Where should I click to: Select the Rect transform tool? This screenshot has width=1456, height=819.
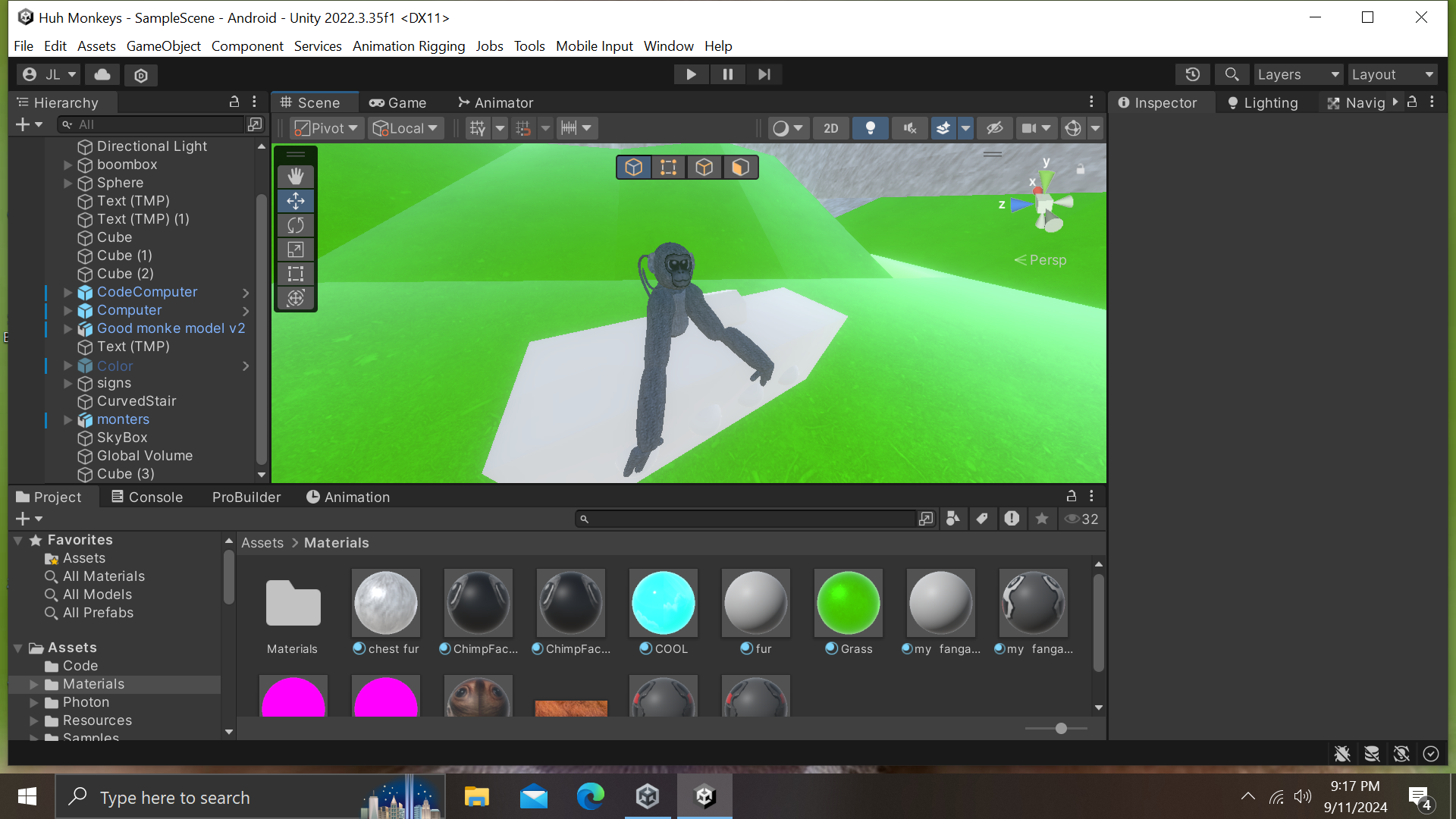tap(296, 274)
